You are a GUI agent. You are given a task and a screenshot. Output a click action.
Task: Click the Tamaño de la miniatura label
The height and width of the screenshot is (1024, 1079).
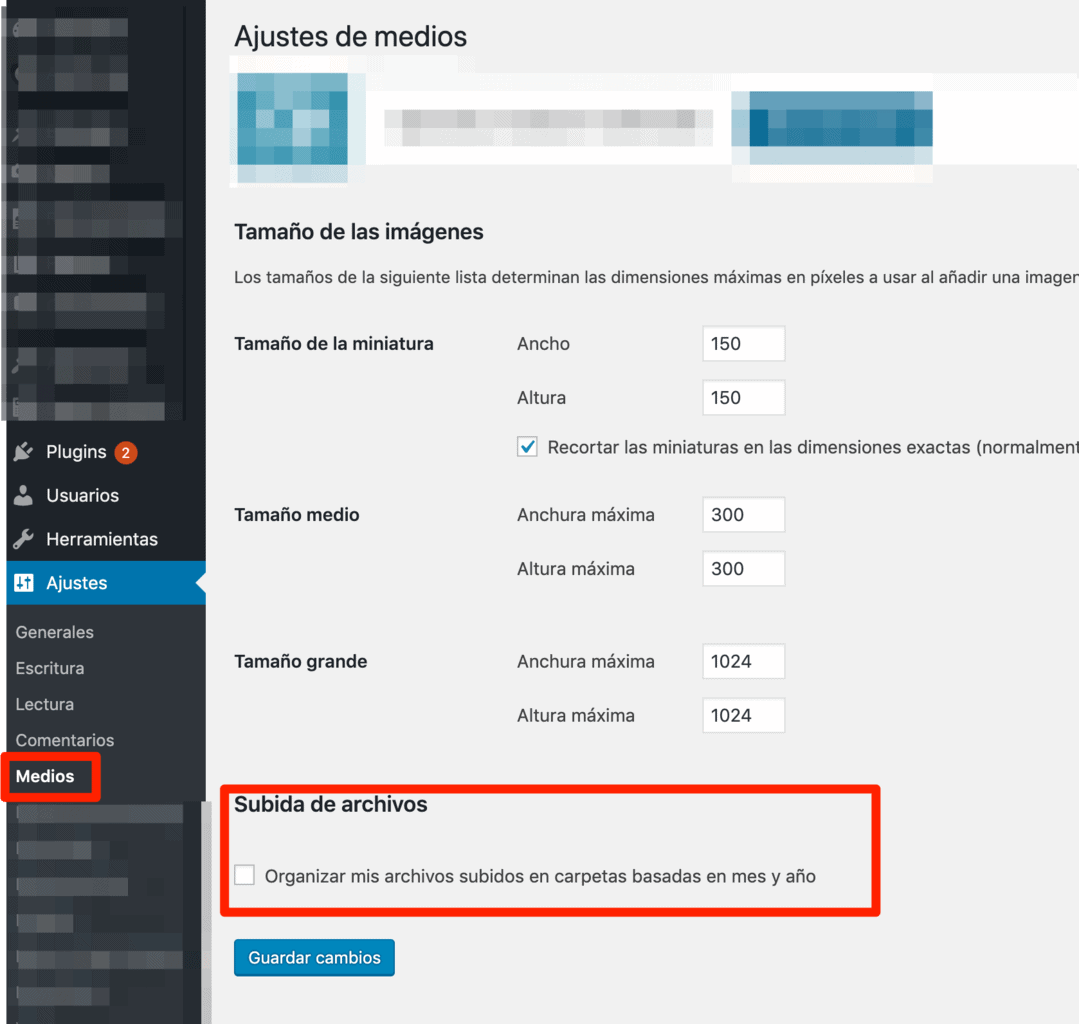point(334,343)
